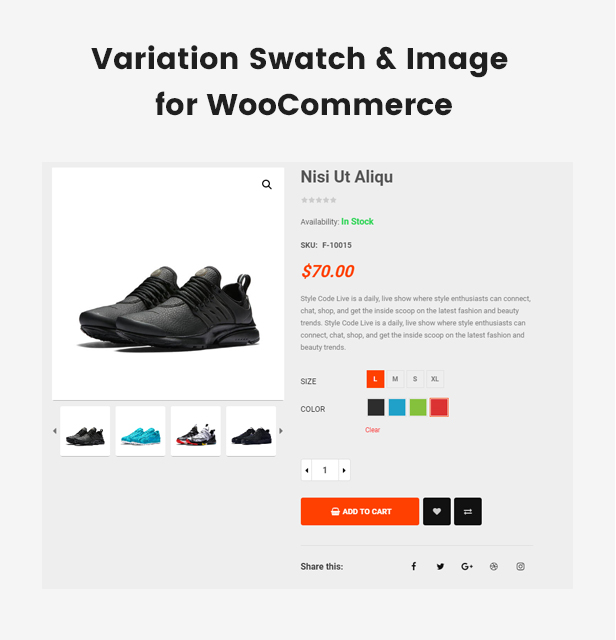Select size L option

[x=376, y=379]
